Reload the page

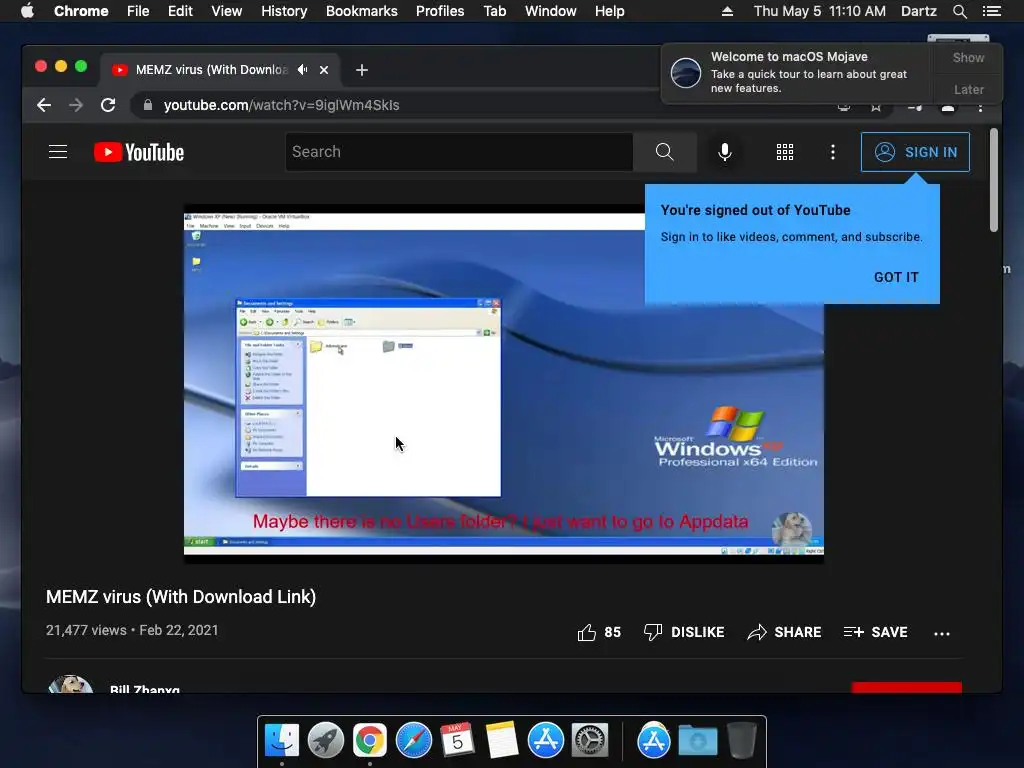pyautogui.click(x=108, y=105)
